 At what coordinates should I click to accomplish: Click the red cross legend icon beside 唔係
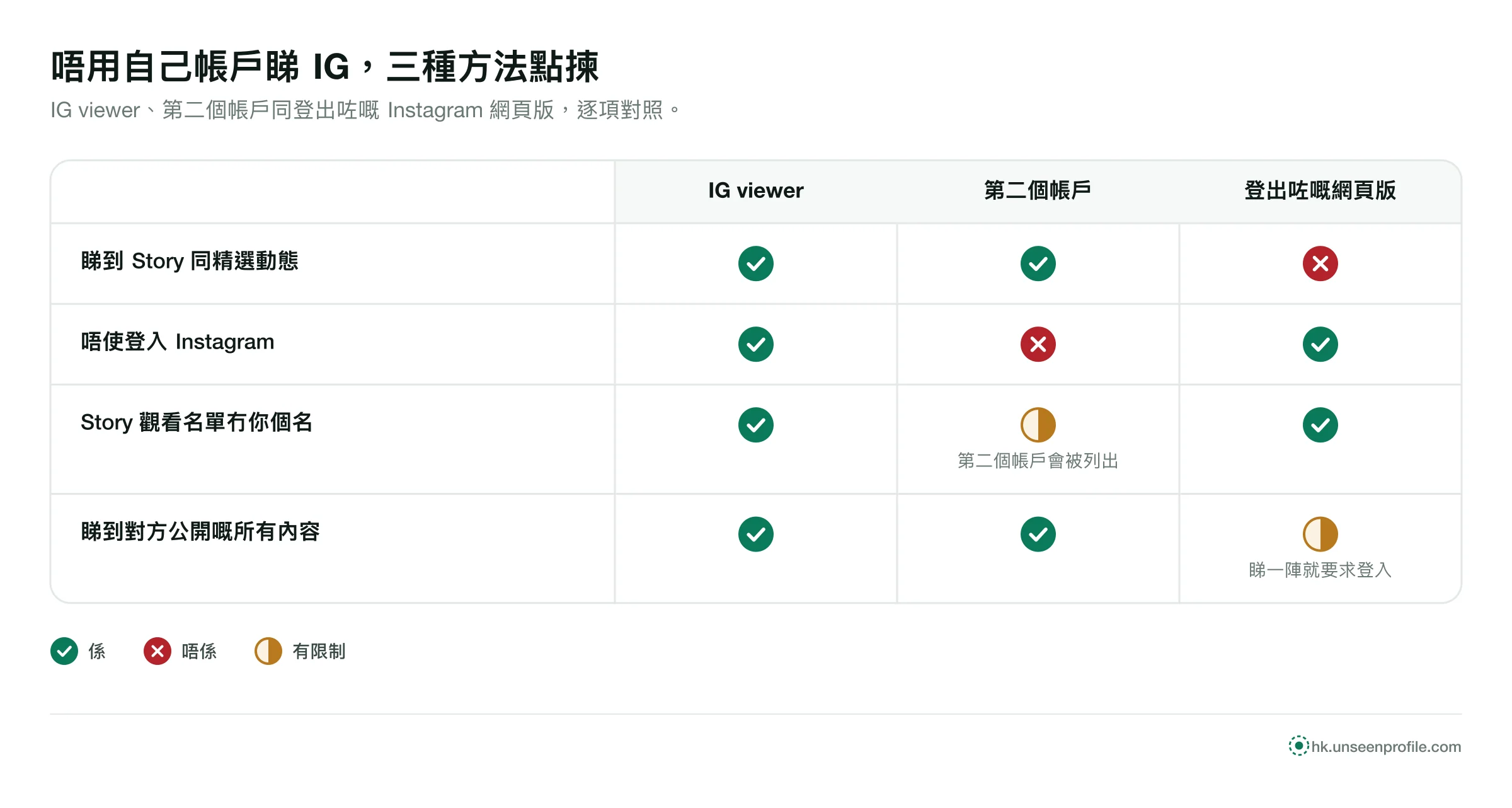(x=157, y=651)
